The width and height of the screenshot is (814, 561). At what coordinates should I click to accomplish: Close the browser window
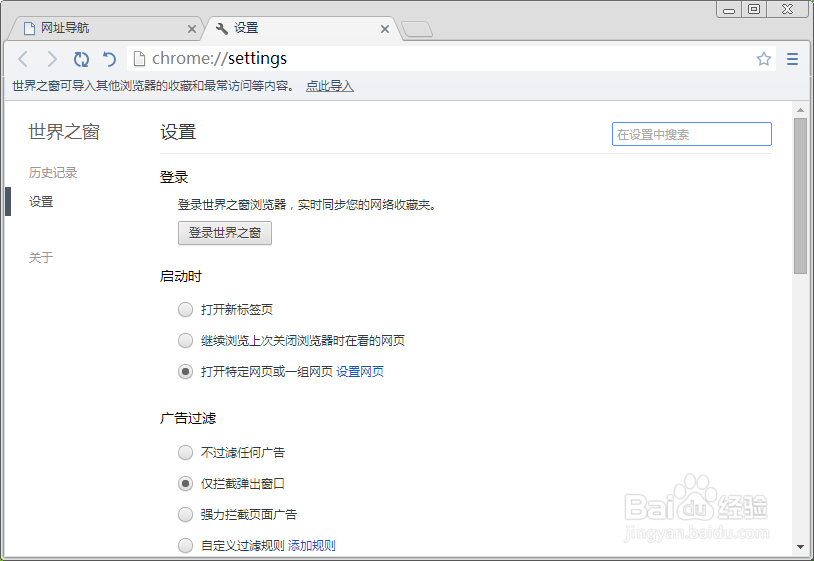[788, 9]
